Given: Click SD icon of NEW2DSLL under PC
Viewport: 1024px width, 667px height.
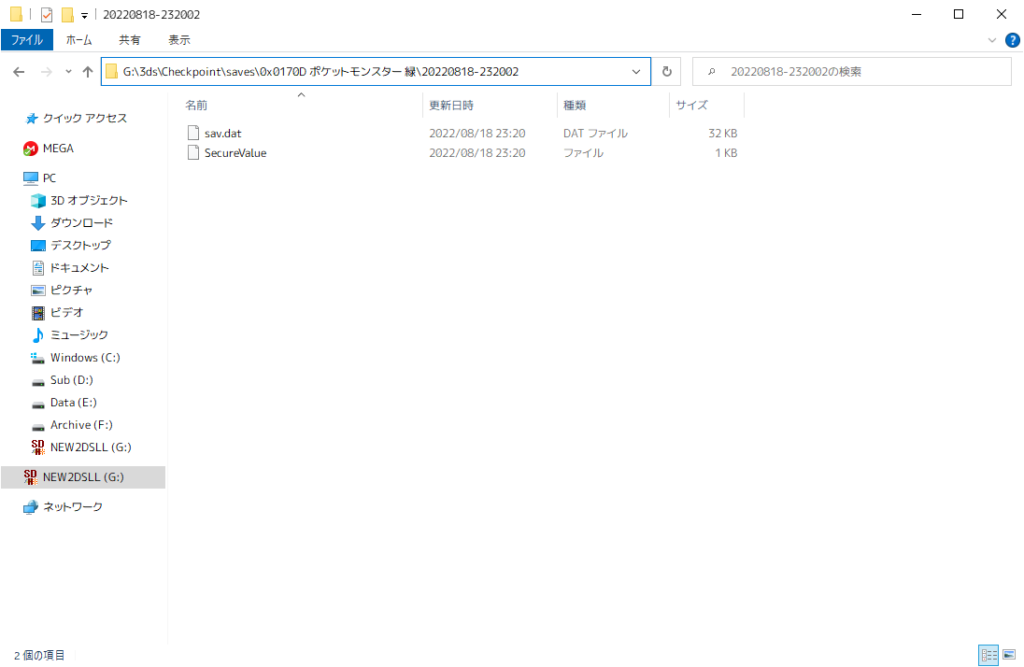Looking at the screenshot, I should click(38, 447).
